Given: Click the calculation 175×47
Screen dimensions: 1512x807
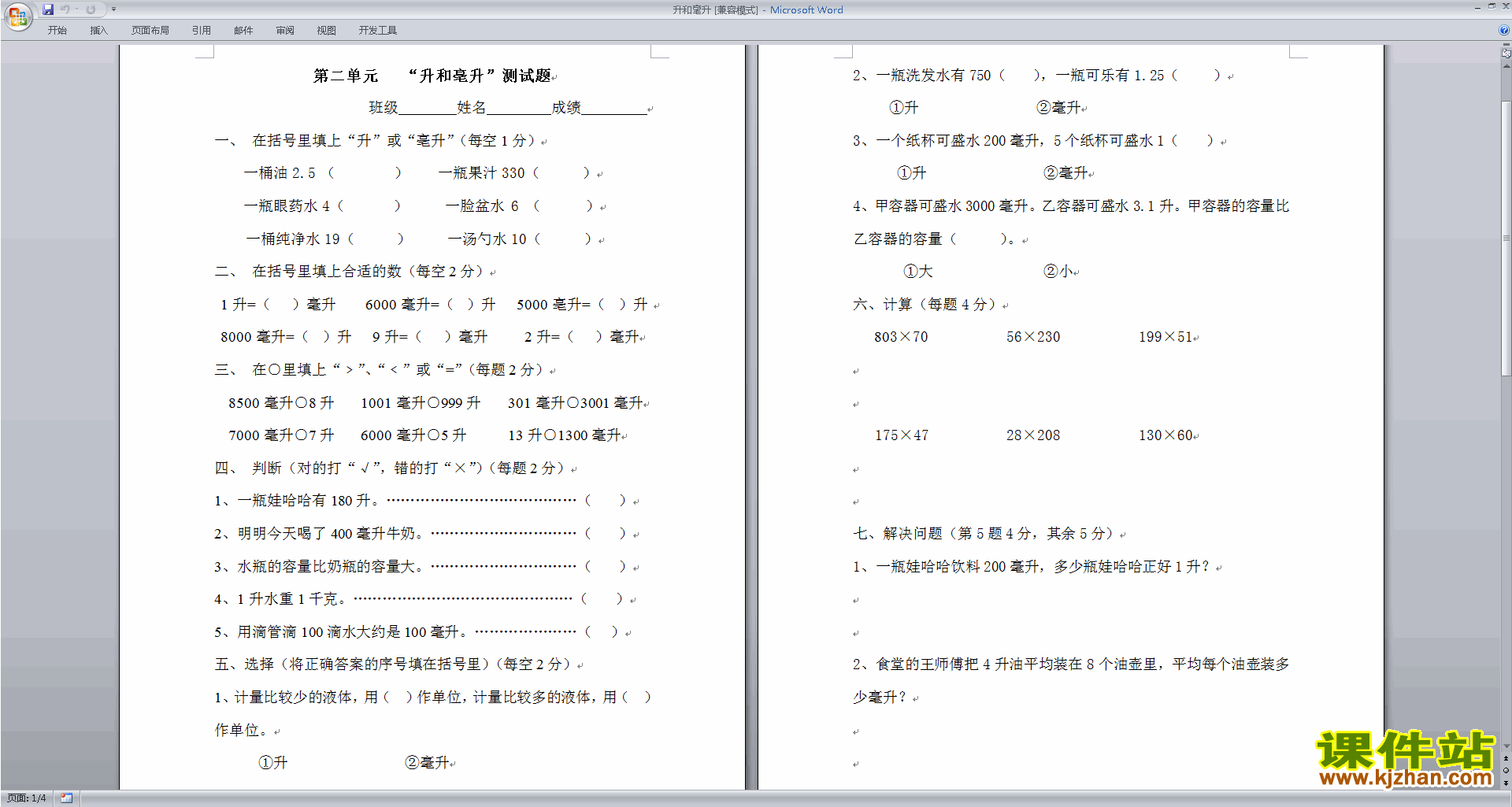Looking at the screenshot, I should click(x=902, y=435).
